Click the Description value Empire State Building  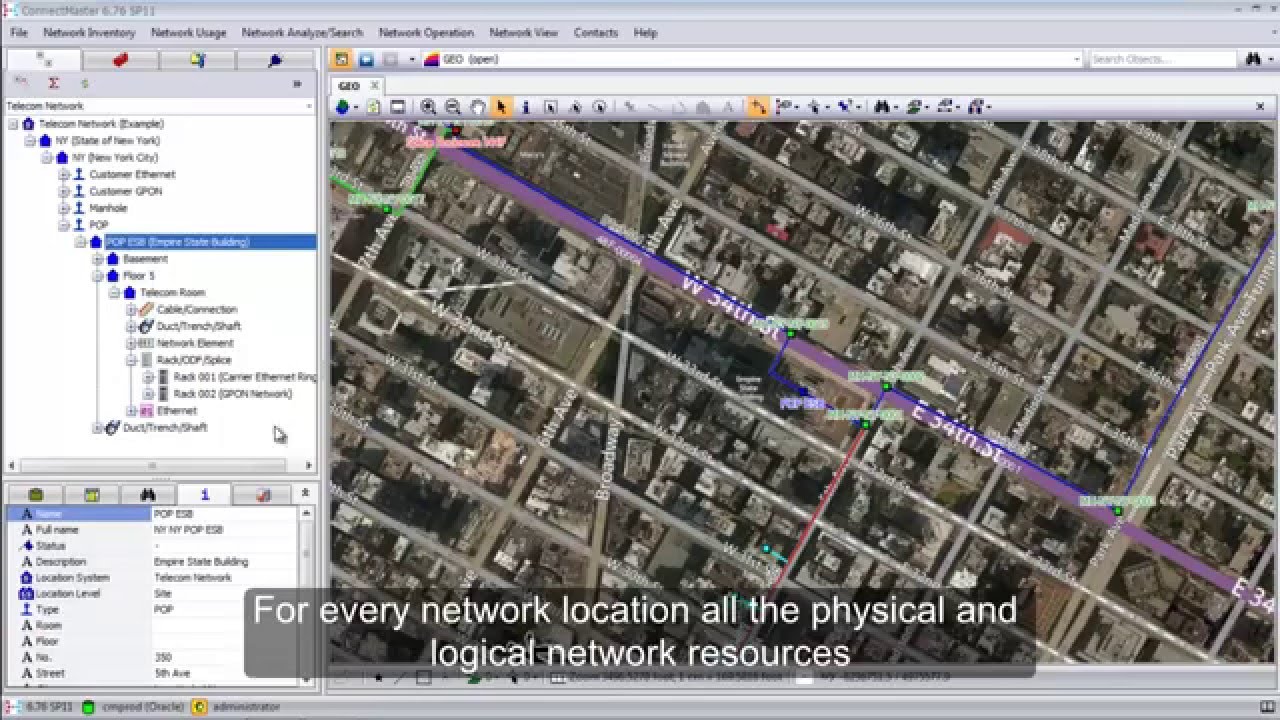pyautogui.click(x=201, y=562)
